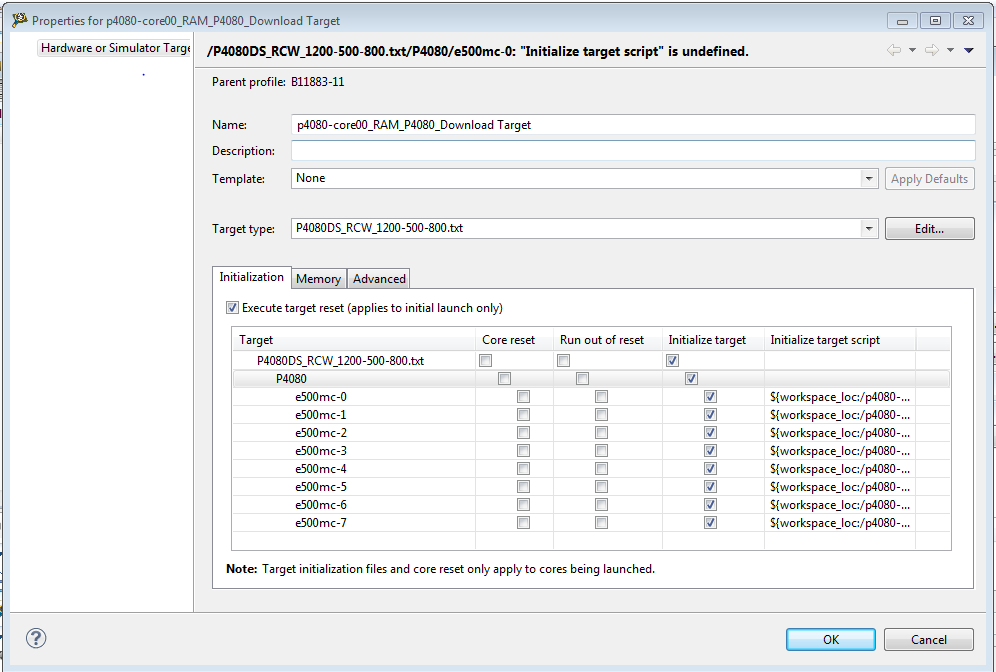Toggle Initialize target for P4080DS_RCW row
The image size is (996, 672).
pyautogui.click(x=672, y=361)
